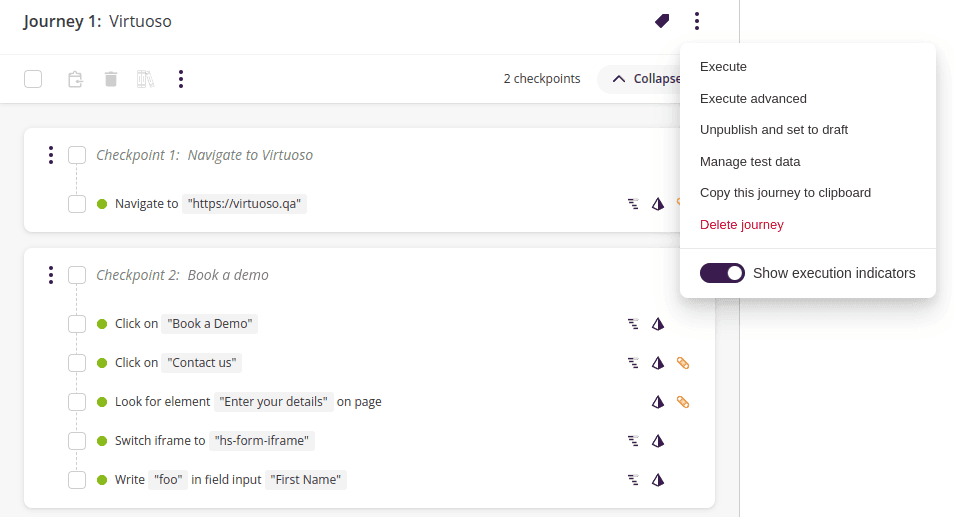
Task: Click the 2 checkpoints label
Action: (542, 79)
